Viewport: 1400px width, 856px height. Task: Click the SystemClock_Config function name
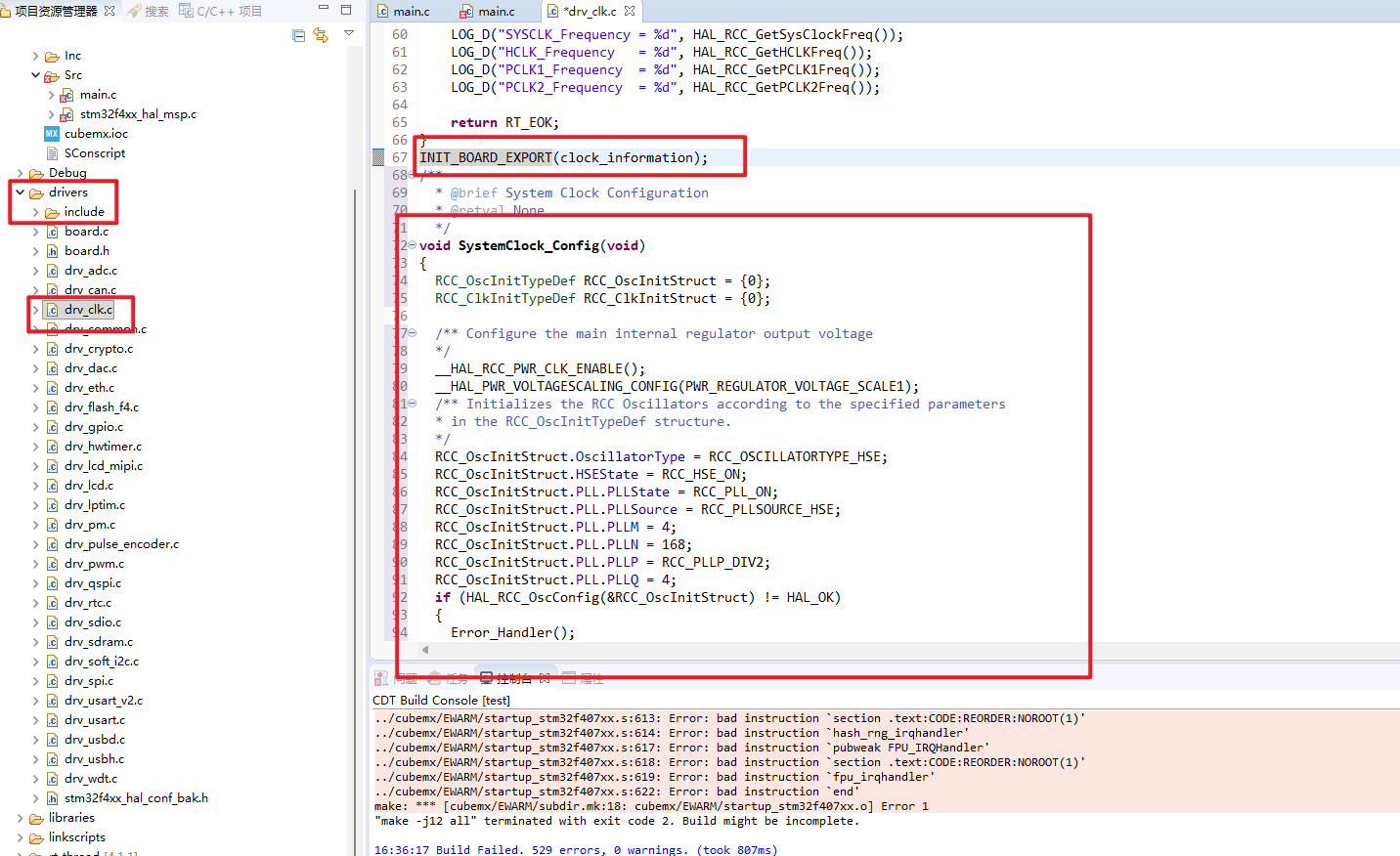click(x=528, y=245)
